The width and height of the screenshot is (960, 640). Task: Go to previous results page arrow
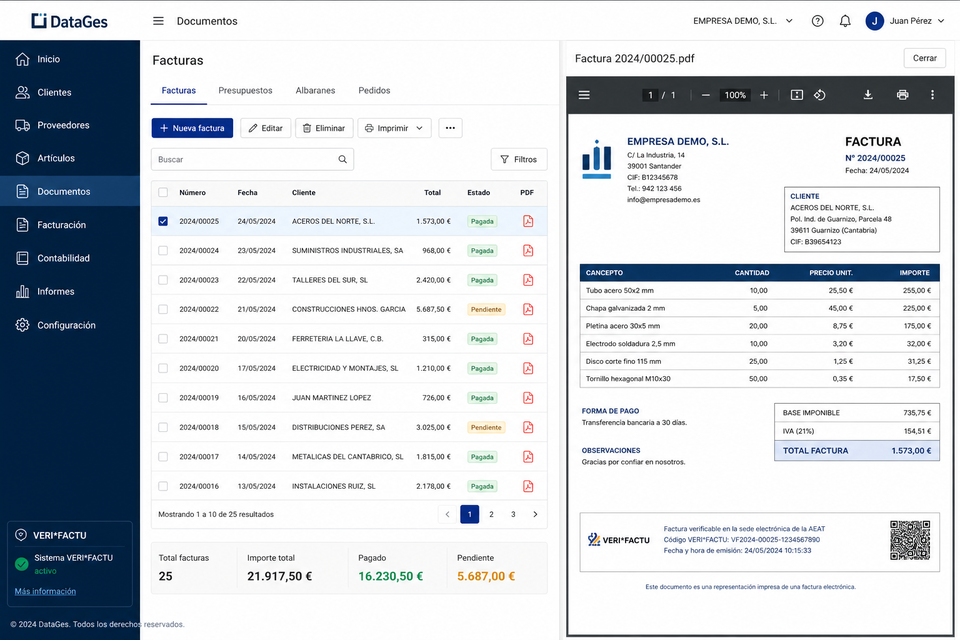pyautogui.click(x=448, y=514)
